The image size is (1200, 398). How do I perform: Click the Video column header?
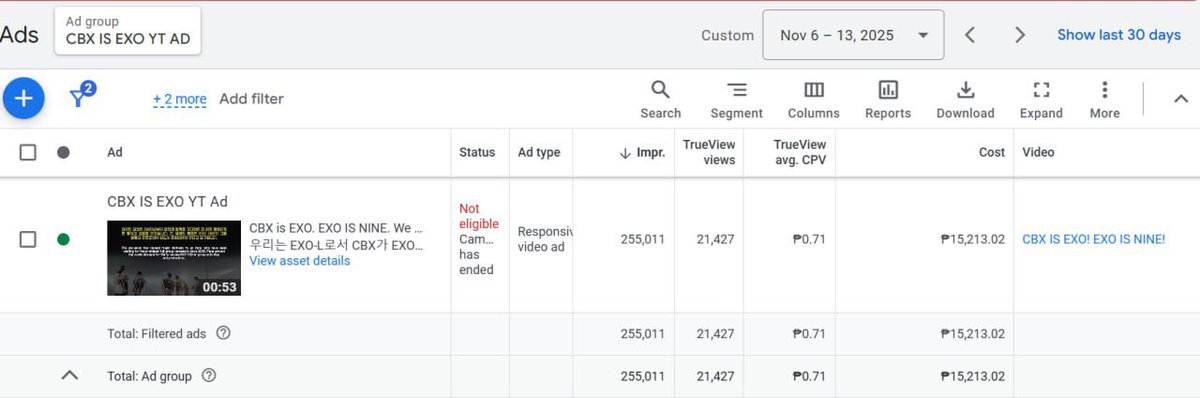click(x=1038, y=152)
